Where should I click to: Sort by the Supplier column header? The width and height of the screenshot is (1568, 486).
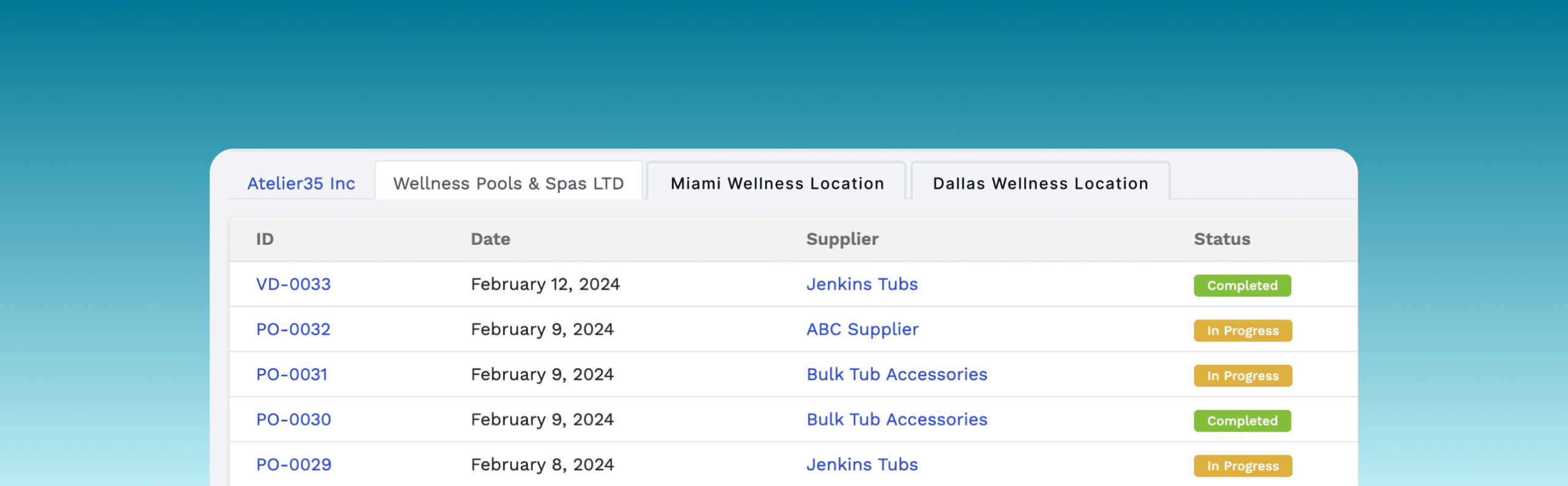(842, 239)
